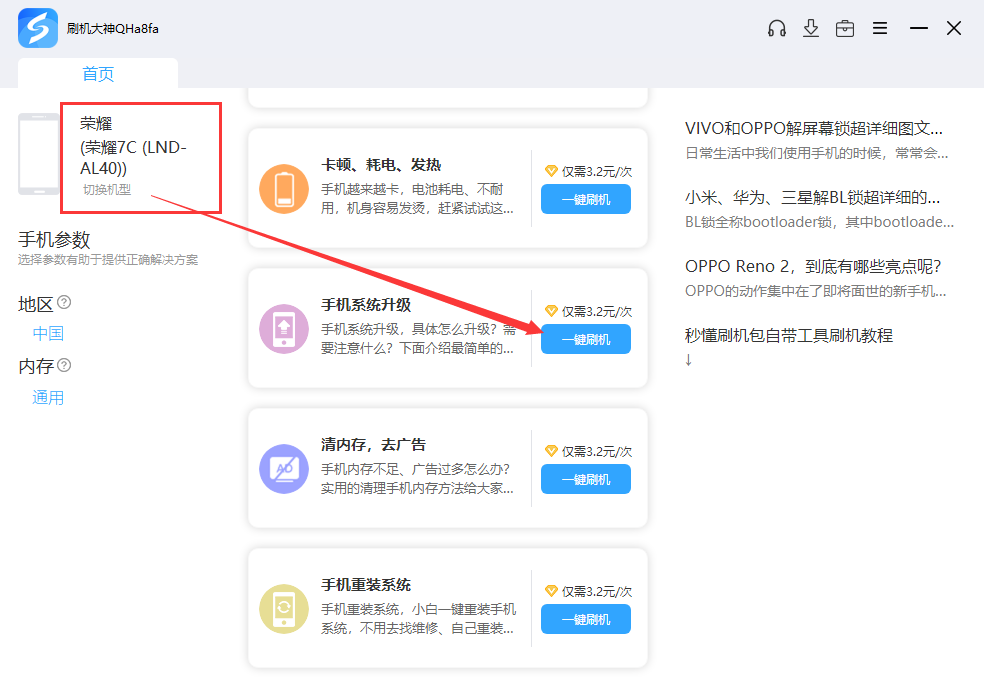Screen dimensions: 984x684
Task: Click diamond icon in 手机重装系统 card
Action: point(551,590)
